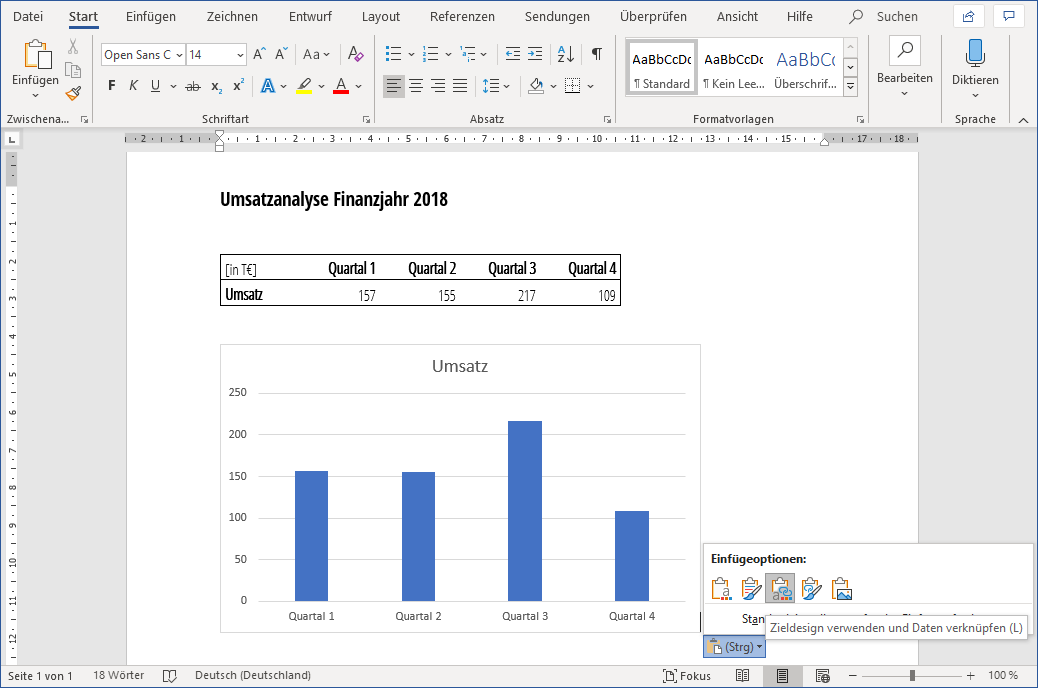This screenshot has height=688, width=1038.
Task: Decrease the paragraph indent
Action: tap(512, 54)
